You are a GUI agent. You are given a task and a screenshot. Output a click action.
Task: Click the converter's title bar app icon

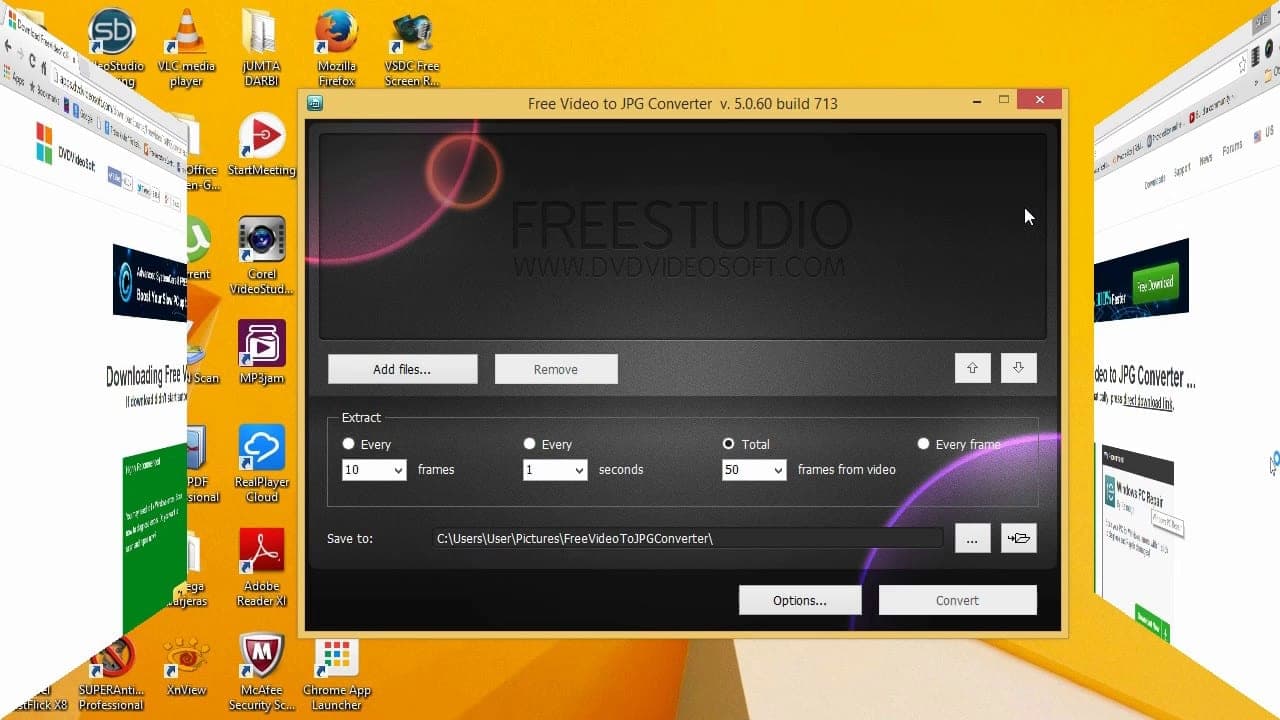pyautogui.click(x=314, y=102)
